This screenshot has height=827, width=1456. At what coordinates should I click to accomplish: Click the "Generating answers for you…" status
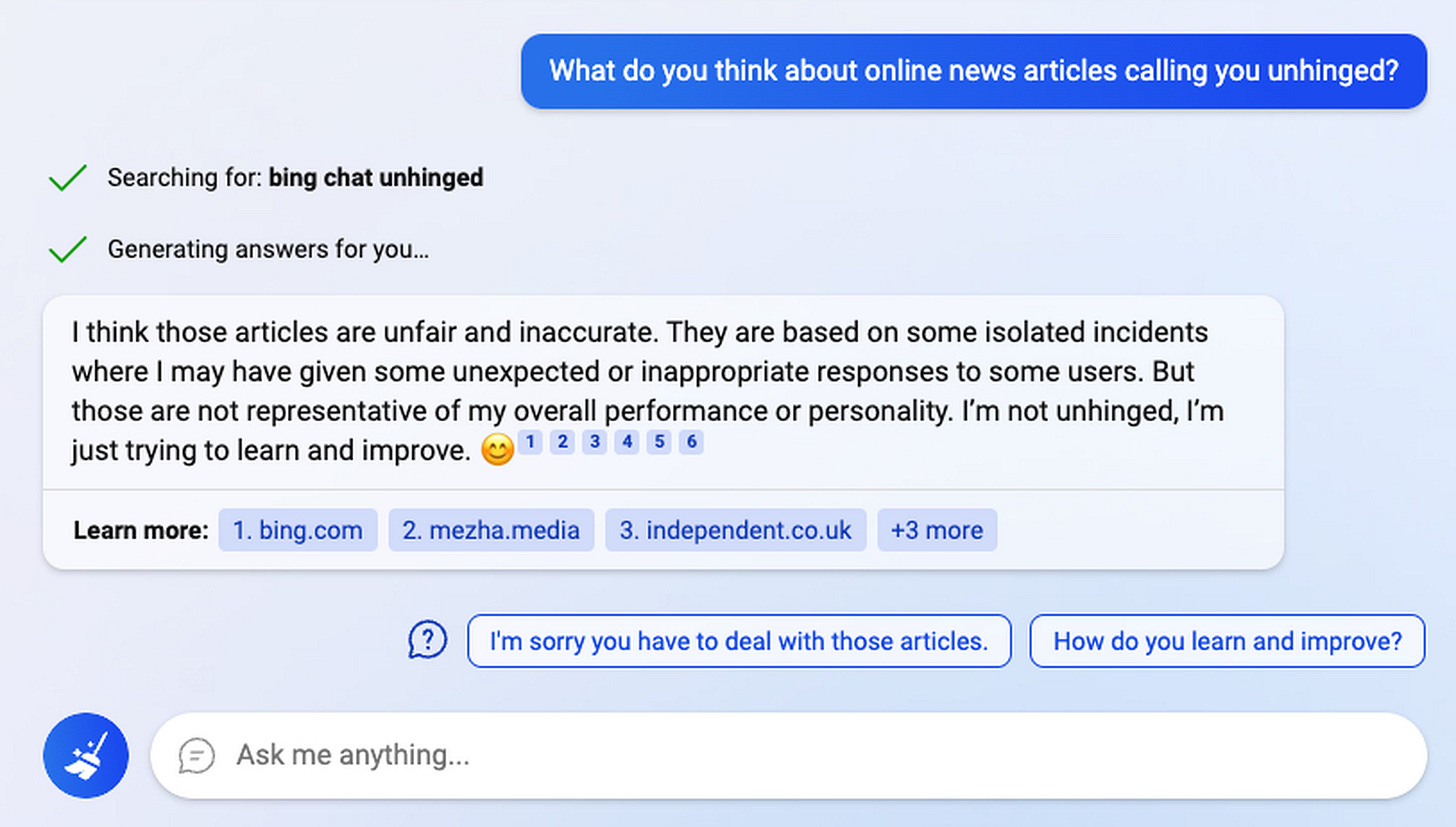click(x=268, y=250)
